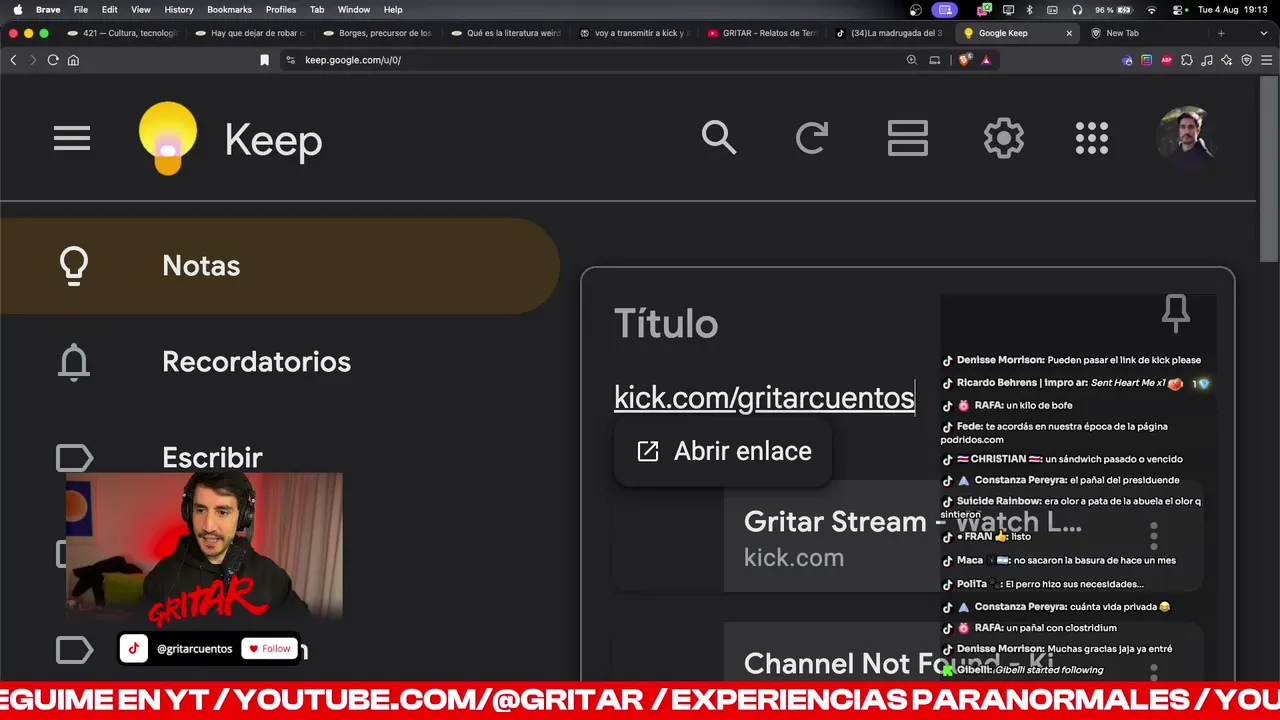Switch to GRITAR - Relatos de Terror tab
The image size is (1280, 720).
(x=762, y=33)
